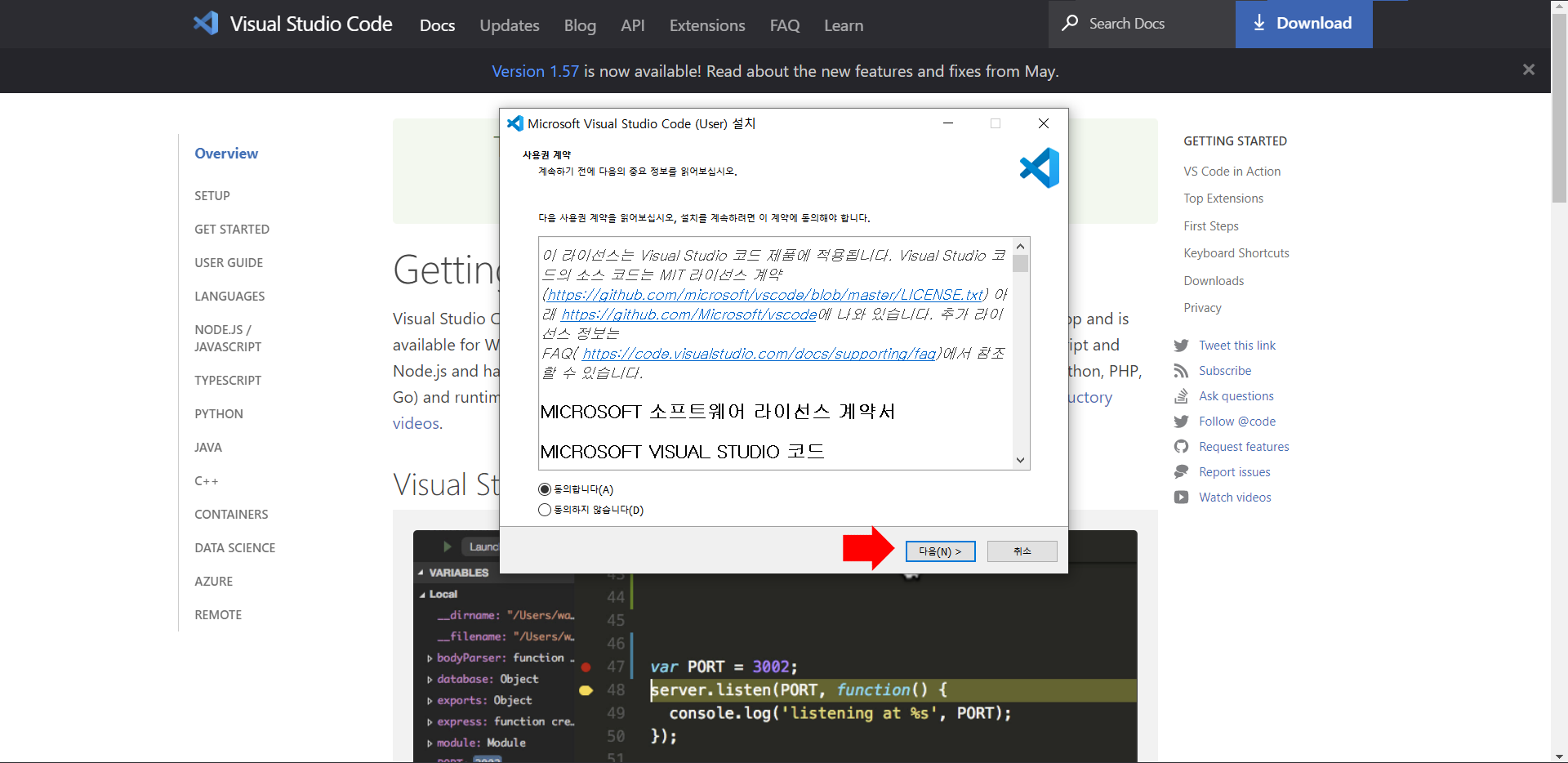
Task: Click the license scrollbar thumb
Action: click(x=1020, y=263)
